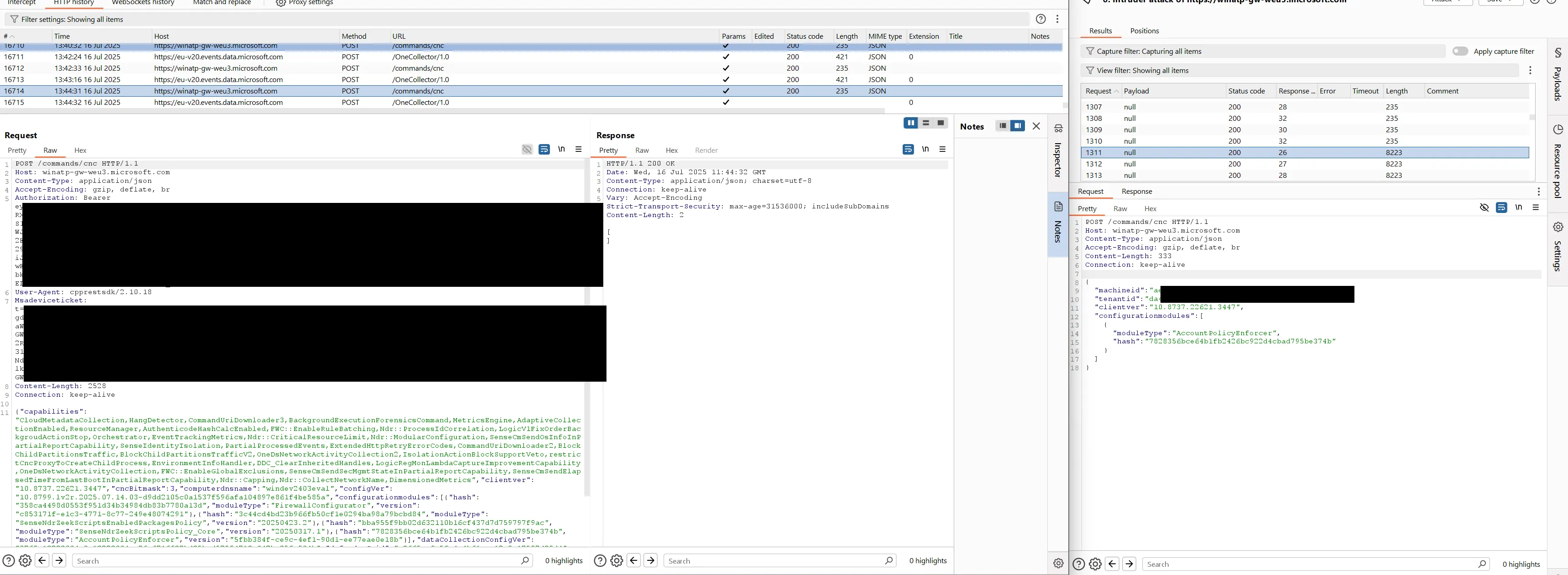Switch to horizontal stacked layout
The image size is (1568, 575).
pos(926,123)
